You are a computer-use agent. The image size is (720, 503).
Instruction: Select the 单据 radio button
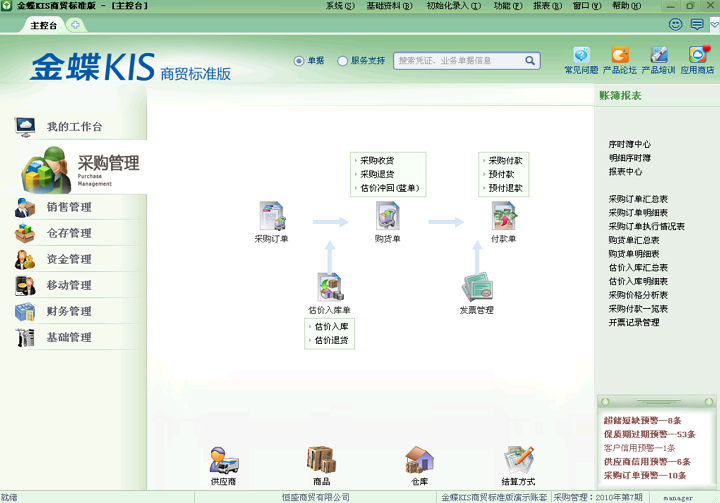click(x=299, y=61)
